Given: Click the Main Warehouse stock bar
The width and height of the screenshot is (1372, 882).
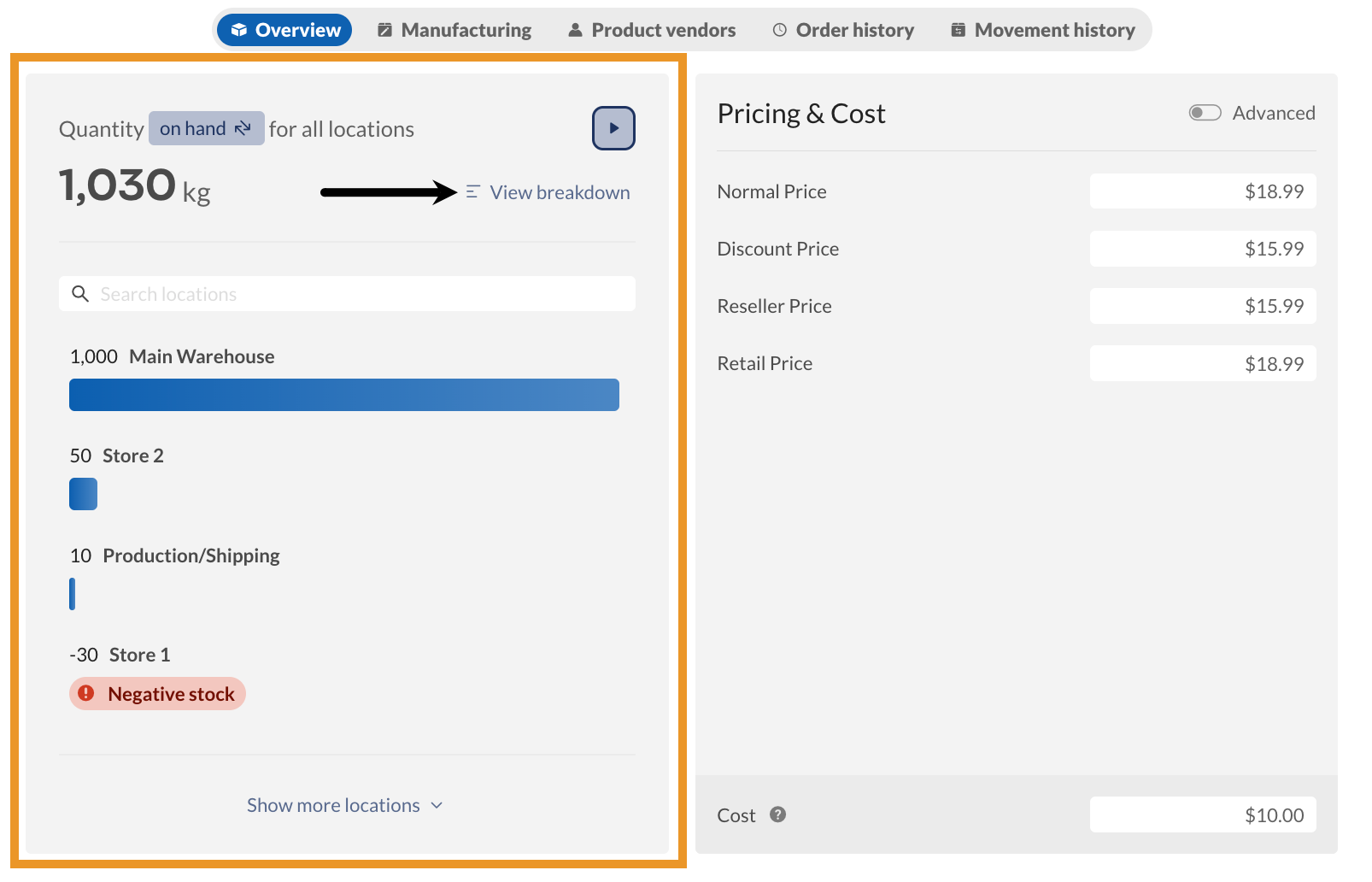Looking at the screenshot, I should point(343,394).
